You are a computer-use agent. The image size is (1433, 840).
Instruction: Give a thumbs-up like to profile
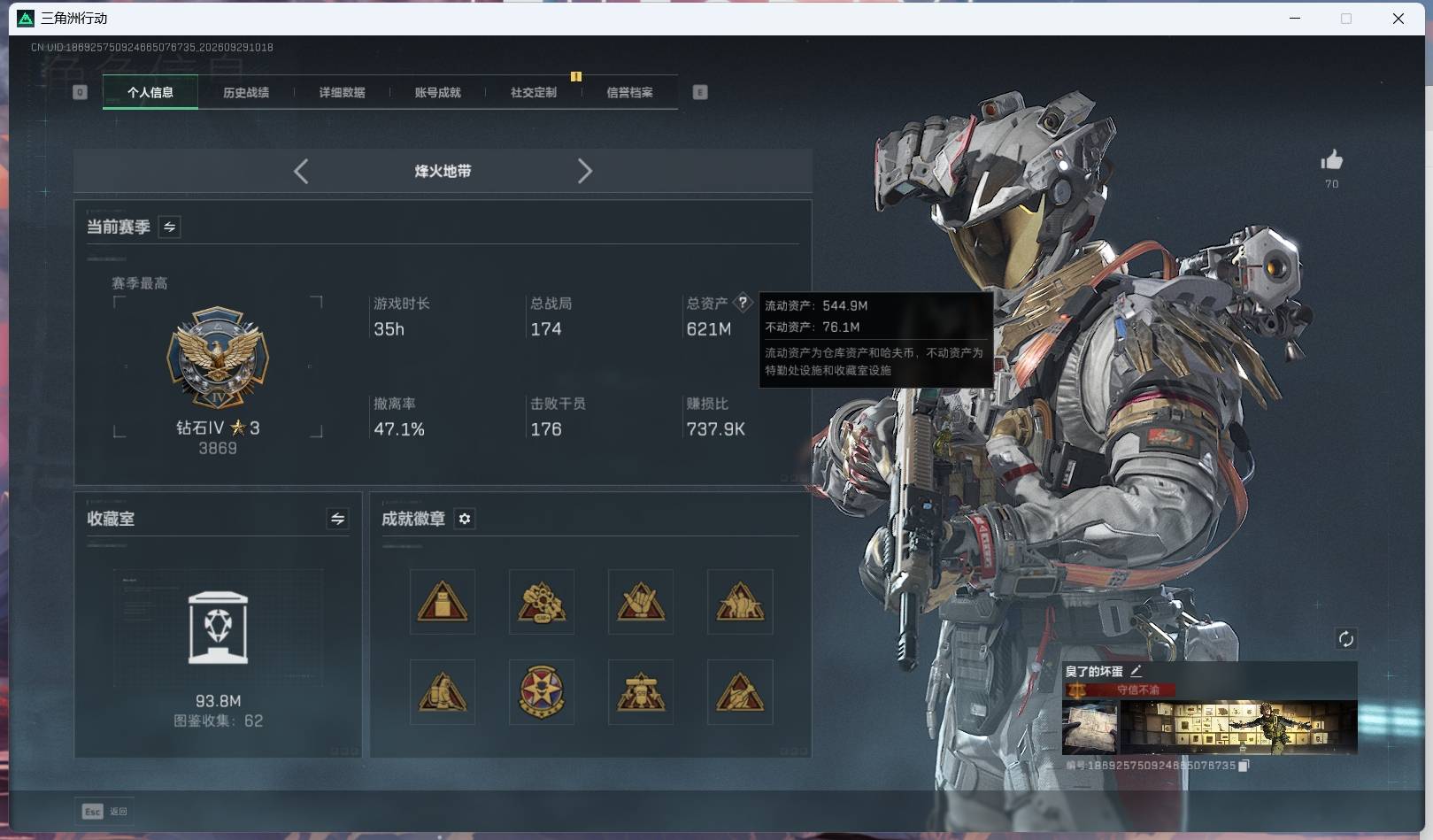tap(1332, 160)
